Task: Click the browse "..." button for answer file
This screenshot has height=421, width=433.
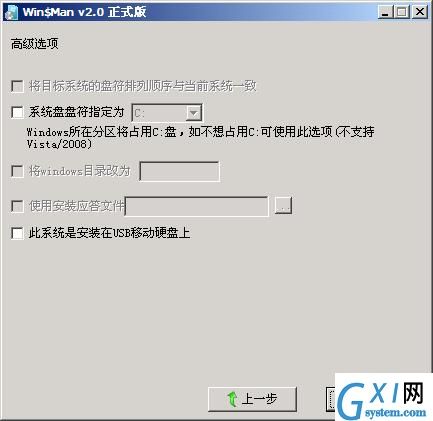Action: pyautogui.click(x=283, y=206)
